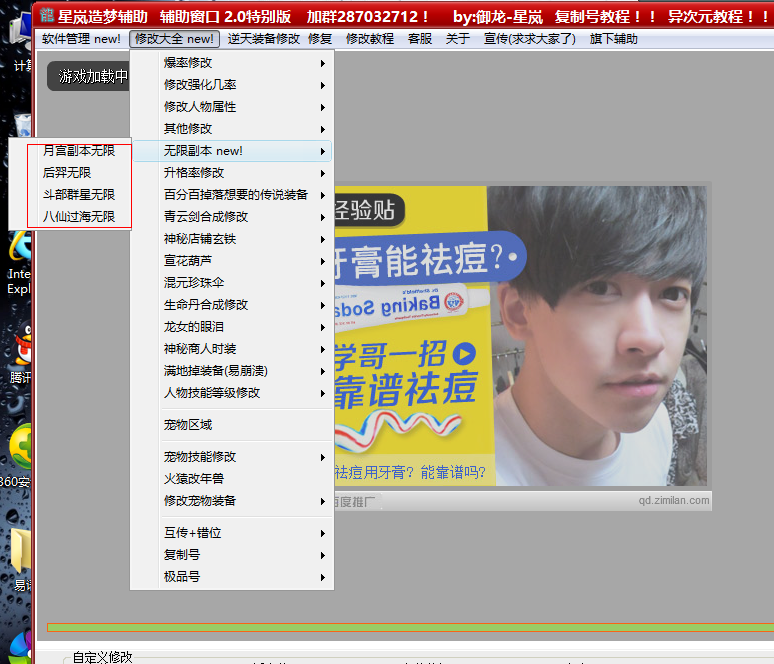The image size is (774, 664).
Task: Select 月宫副本无限 from the submenu
Action: click(x=78, y=151)
